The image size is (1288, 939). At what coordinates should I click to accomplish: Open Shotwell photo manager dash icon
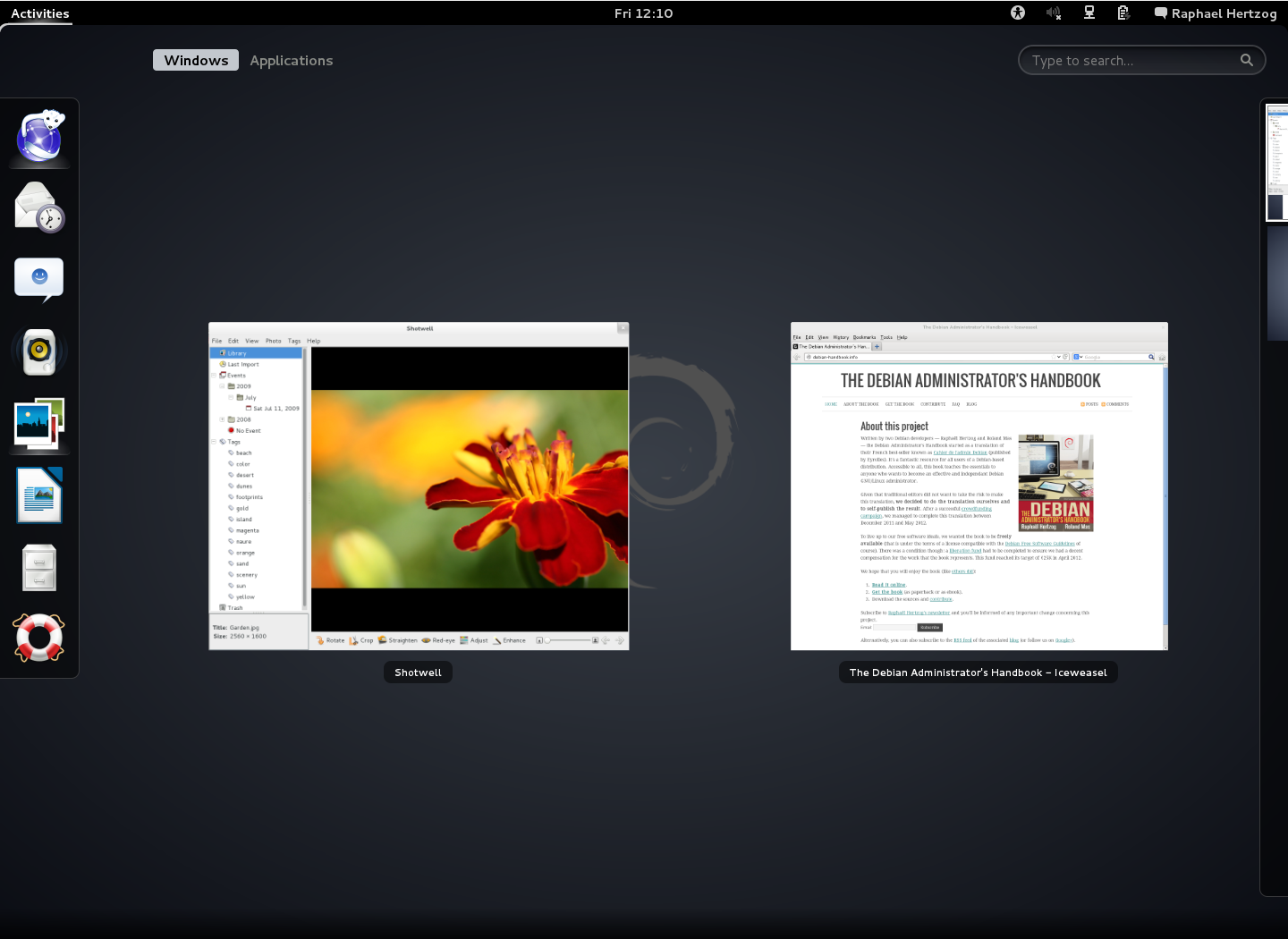tap(39, 424)
